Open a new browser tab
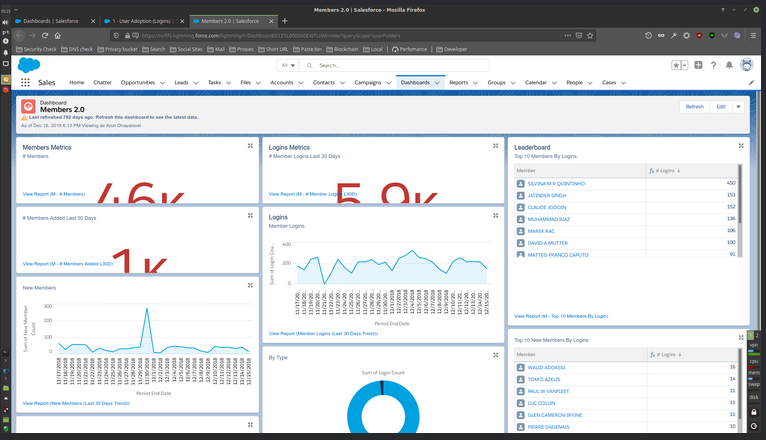This screenshot has width=766, height=440. click(x=285, y=21)
